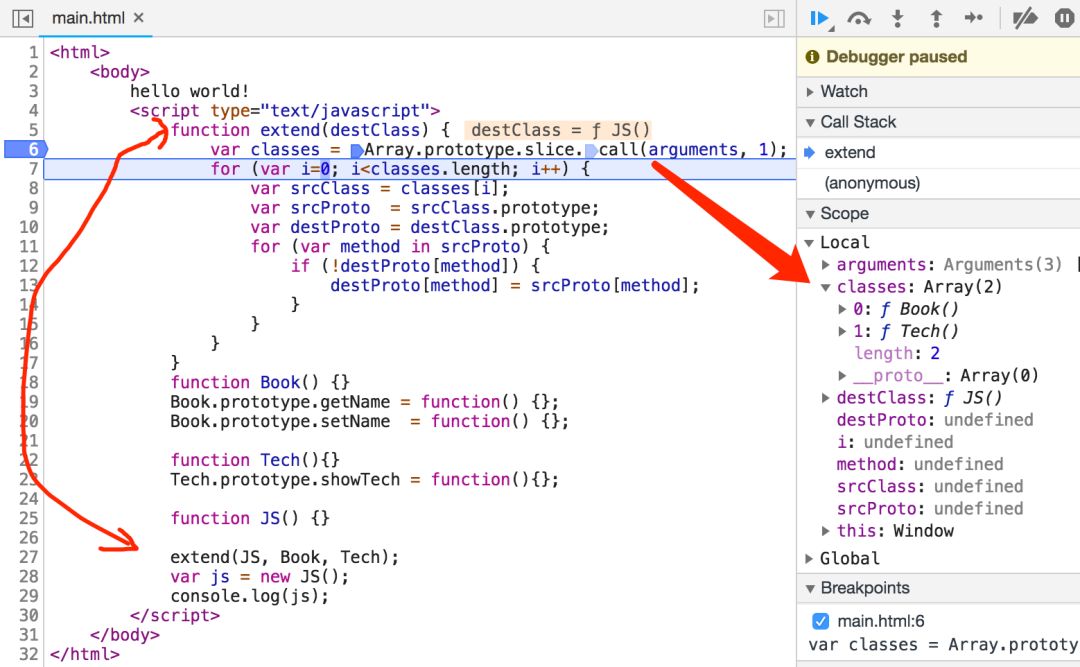This screenshot has height=667, width=1080.
Task: Toggle pause on exceptions
Action: pos(1064,18)
